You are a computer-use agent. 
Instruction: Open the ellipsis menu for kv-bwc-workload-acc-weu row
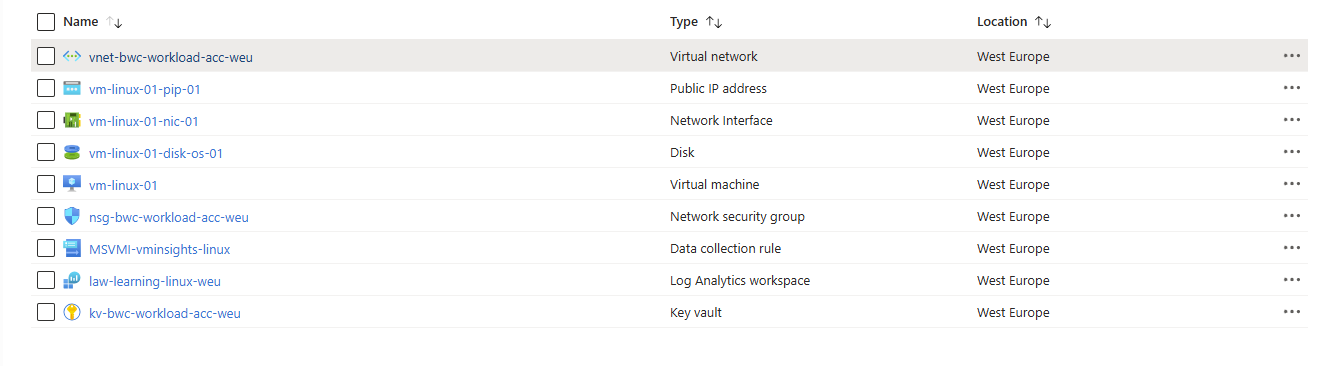click(1292, 312)
